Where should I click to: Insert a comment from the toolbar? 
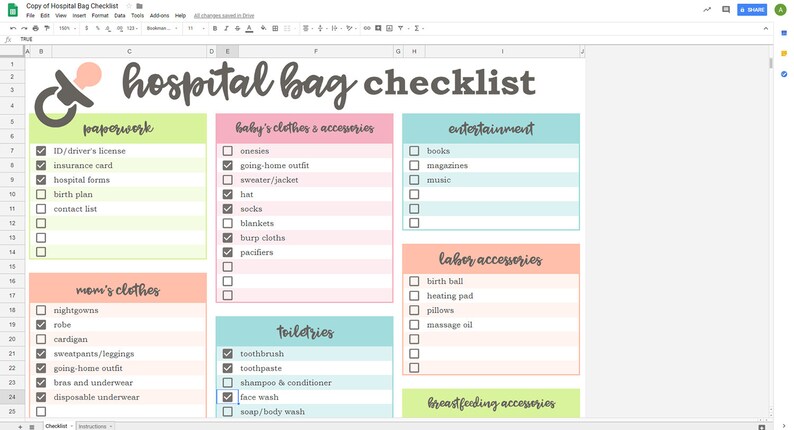click(378, 28)
